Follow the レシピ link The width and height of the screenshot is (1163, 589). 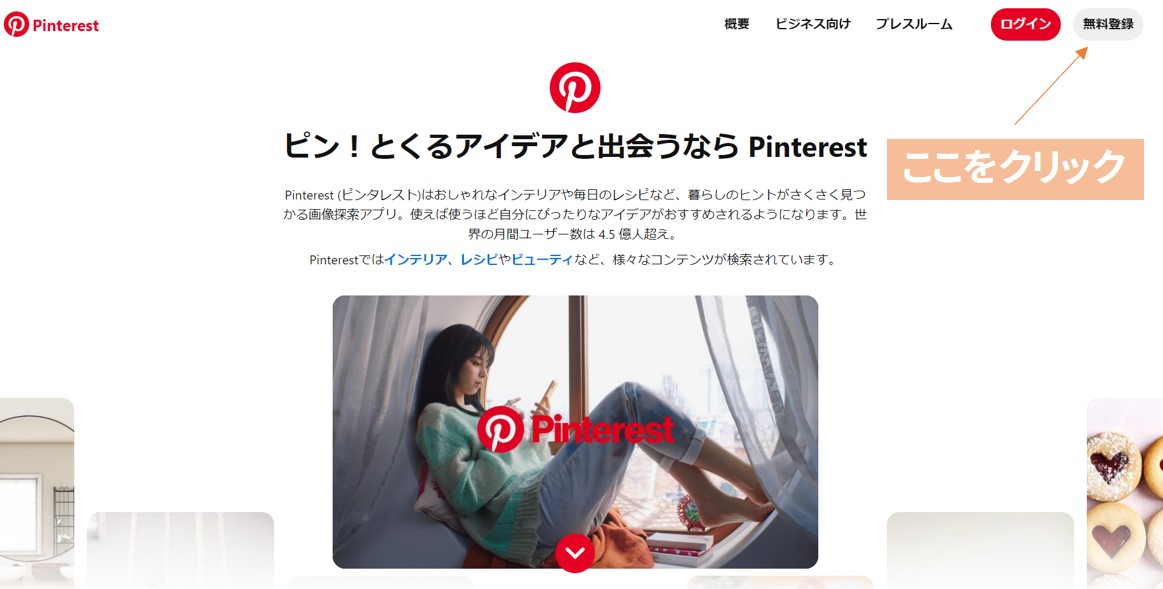tap(479, 260)
